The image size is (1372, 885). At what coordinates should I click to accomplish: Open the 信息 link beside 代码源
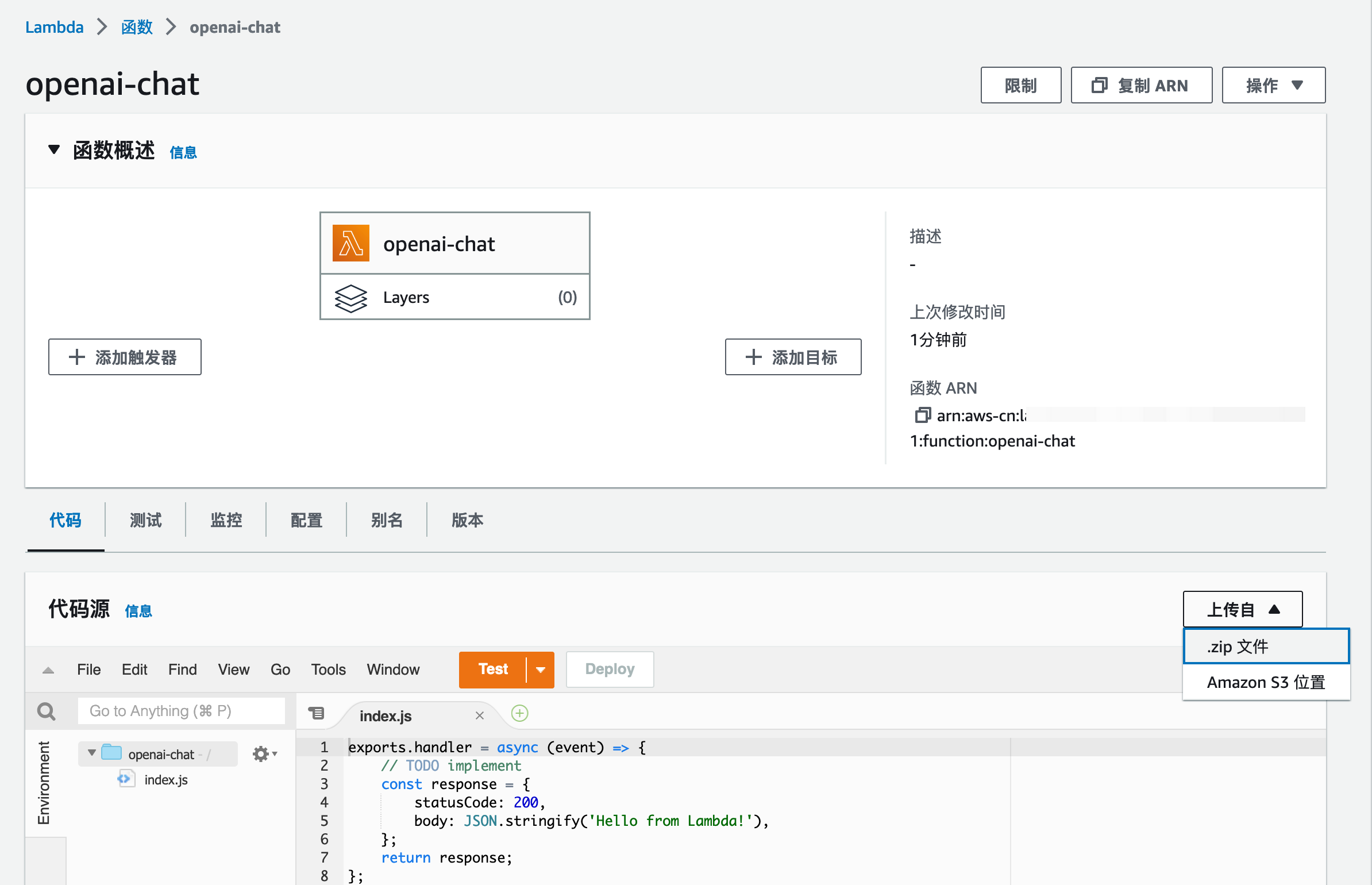point(138,611)
